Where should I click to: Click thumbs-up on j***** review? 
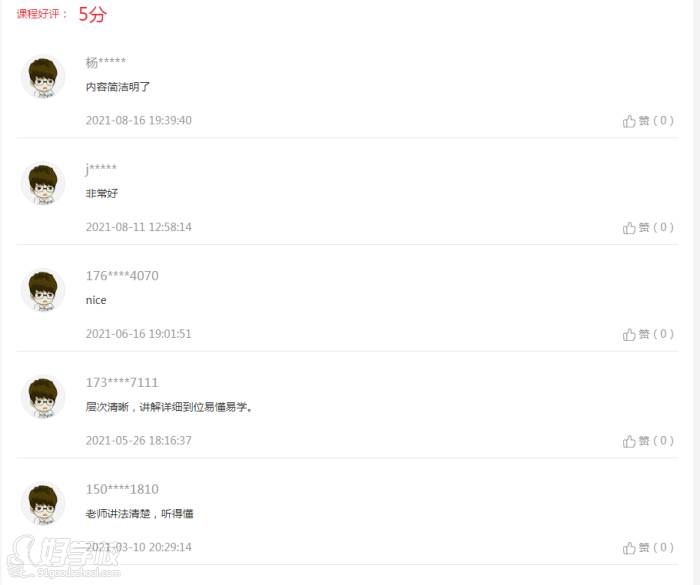point(648,227)
